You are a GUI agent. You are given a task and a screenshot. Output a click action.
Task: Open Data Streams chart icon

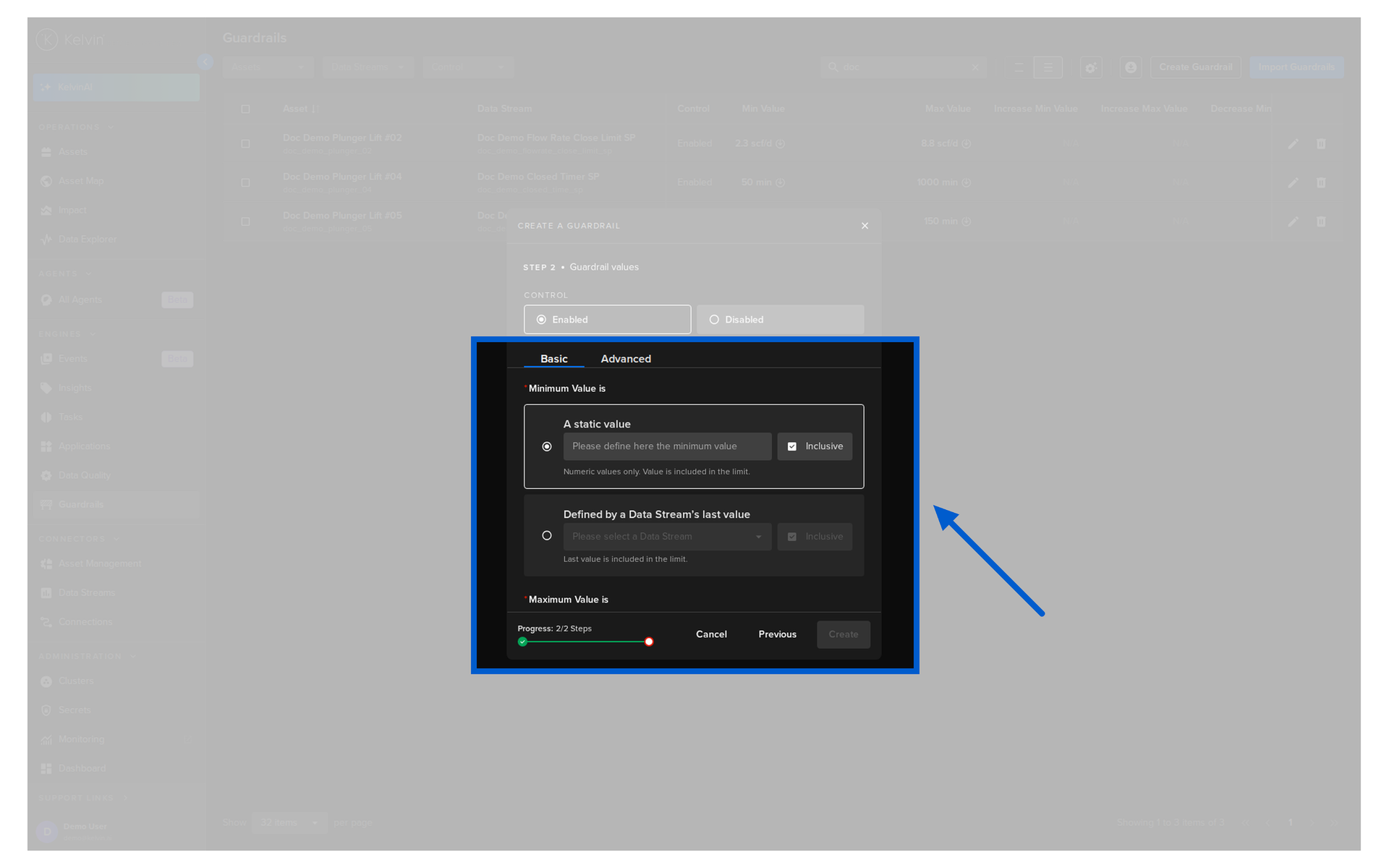46,592
